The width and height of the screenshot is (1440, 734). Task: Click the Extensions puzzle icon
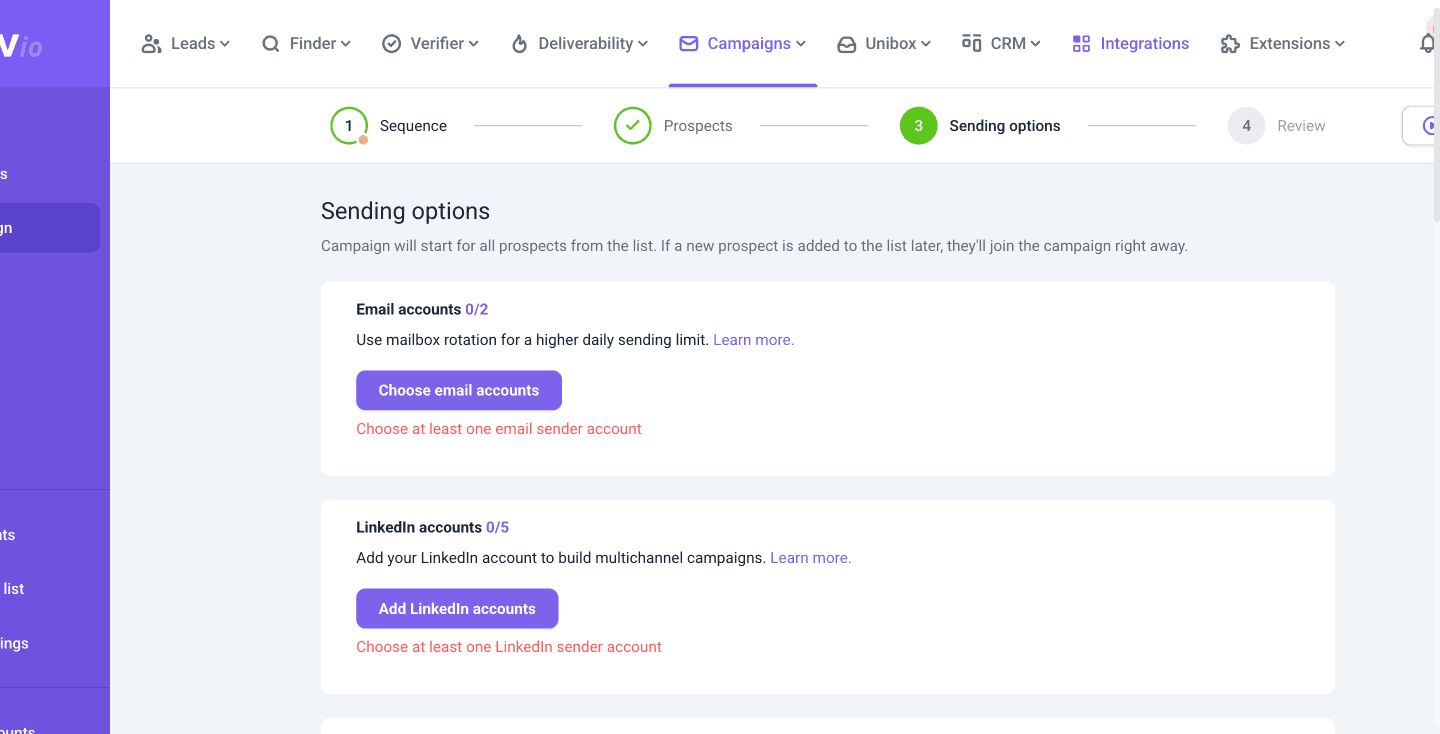[1230, 44]
